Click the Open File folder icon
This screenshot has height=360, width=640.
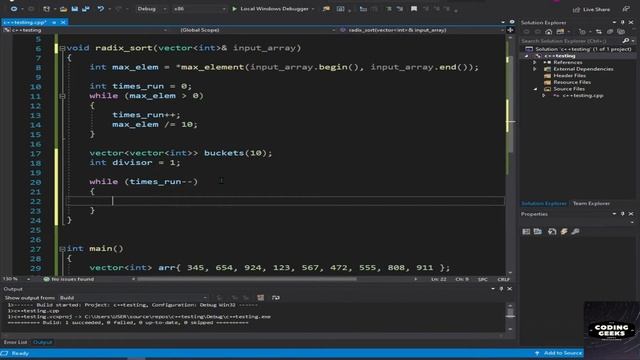tap(63, 9)
